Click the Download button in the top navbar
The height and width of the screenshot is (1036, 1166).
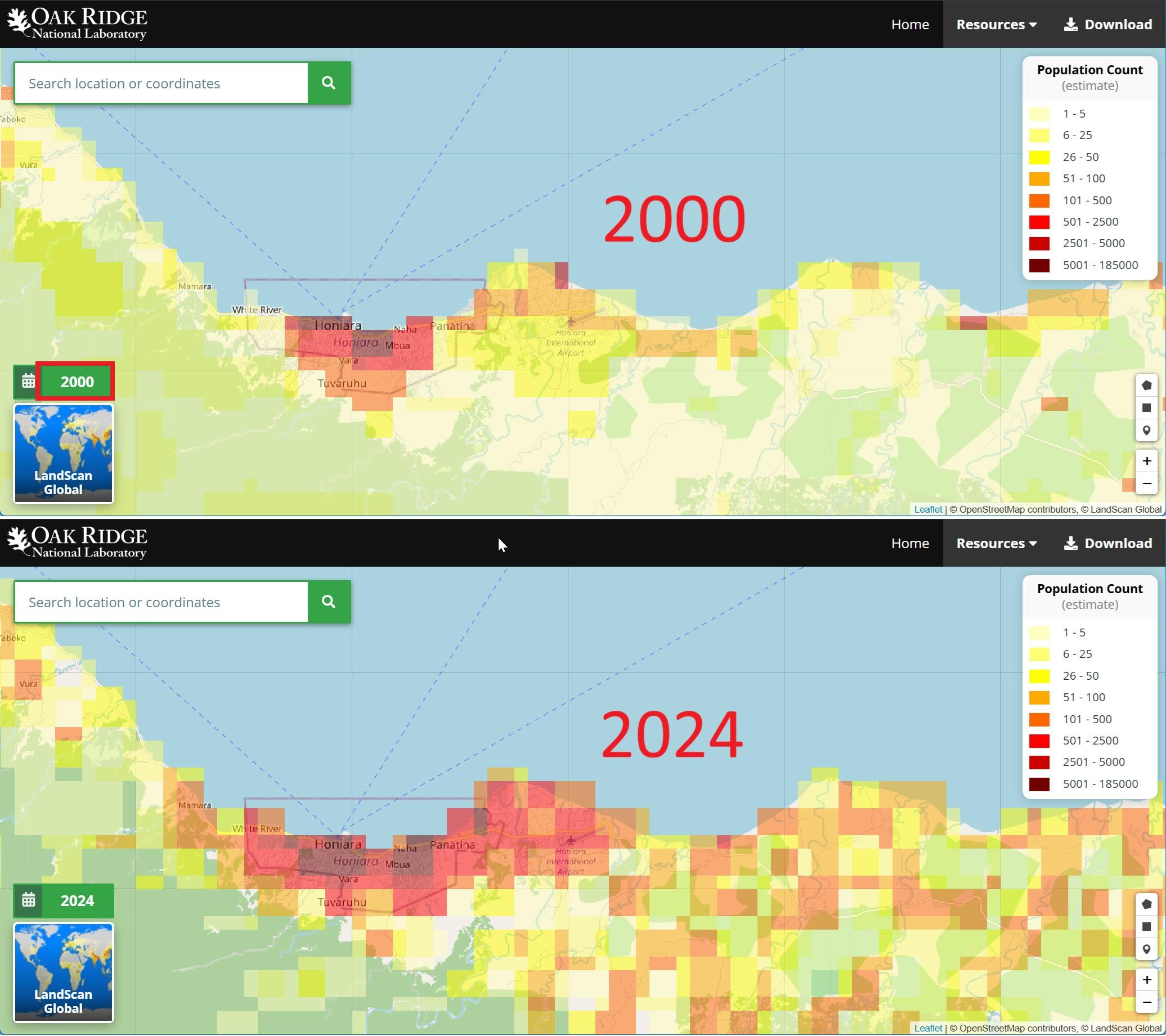coord(1108,25)
